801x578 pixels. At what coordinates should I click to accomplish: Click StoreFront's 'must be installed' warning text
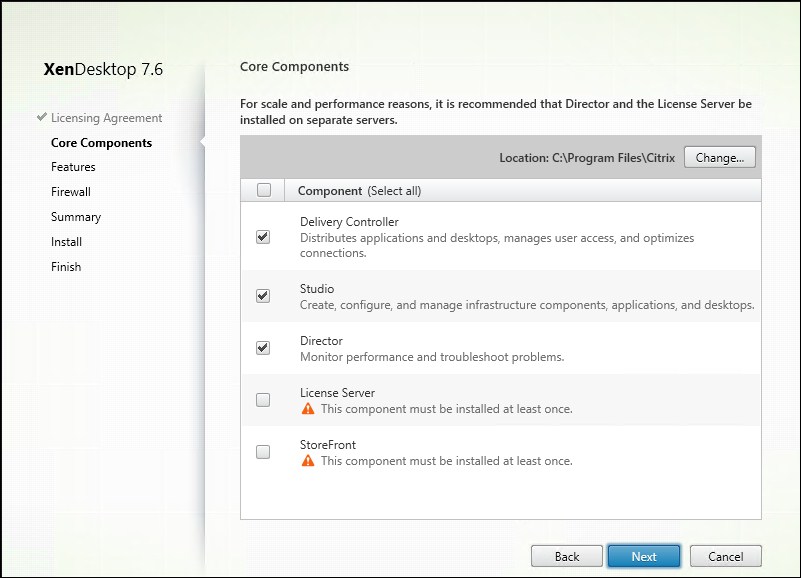[x=446, y=461]
